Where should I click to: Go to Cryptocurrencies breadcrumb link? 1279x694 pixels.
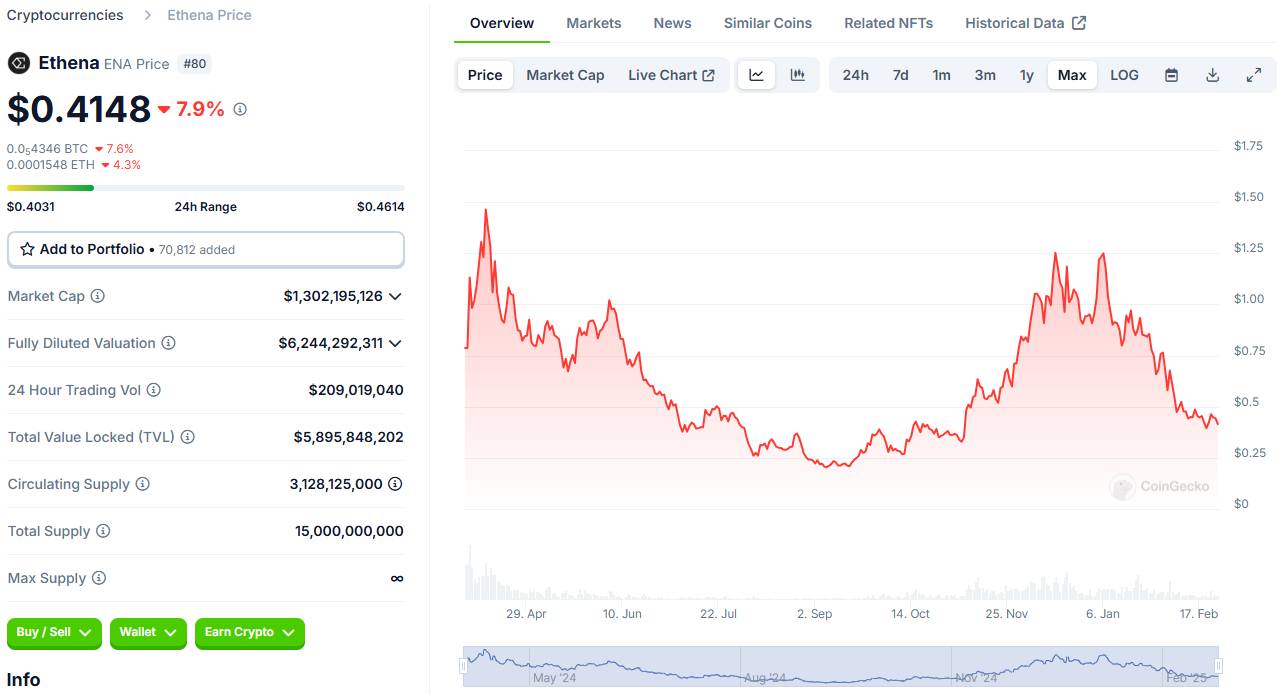pos(65,15)
